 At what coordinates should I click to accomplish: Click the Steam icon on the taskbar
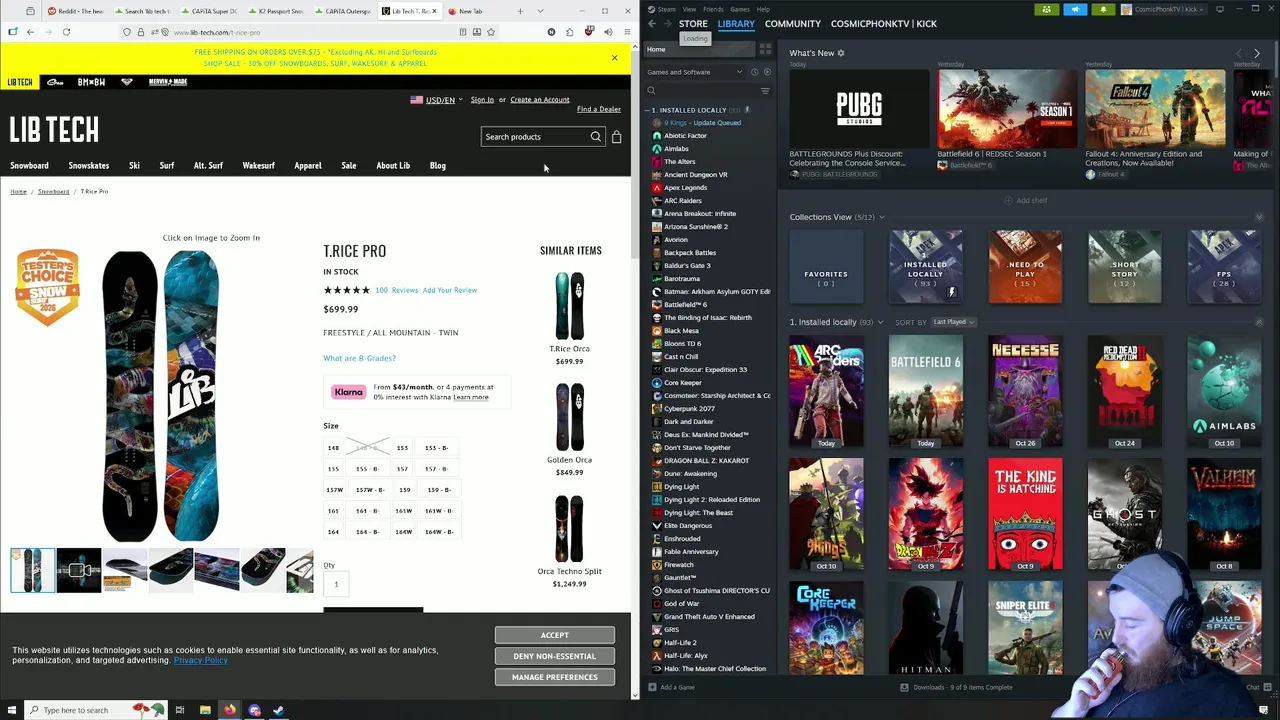click(x=278, y=710)
